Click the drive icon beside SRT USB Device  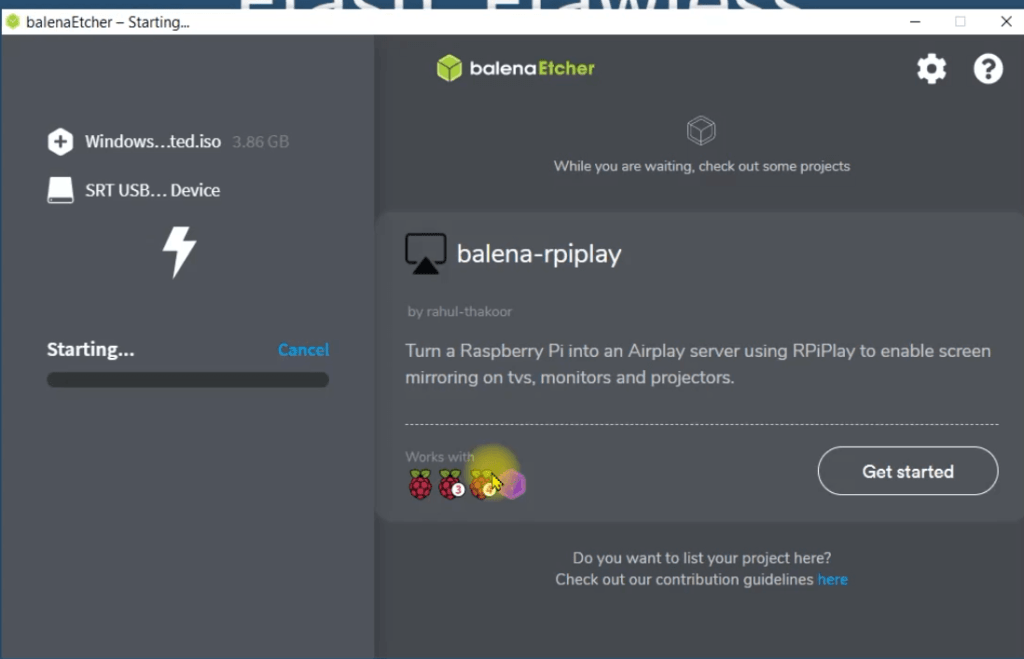(x=60, y=190)
